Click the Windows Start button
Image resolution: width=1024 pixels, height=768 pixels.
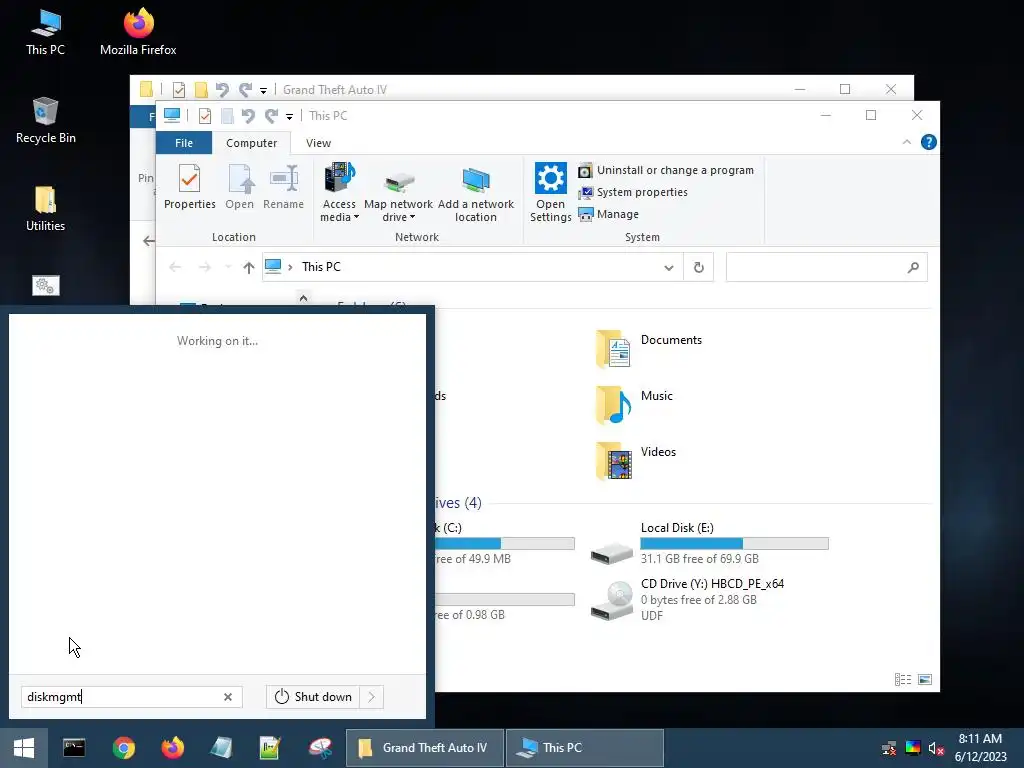(24, 748)
